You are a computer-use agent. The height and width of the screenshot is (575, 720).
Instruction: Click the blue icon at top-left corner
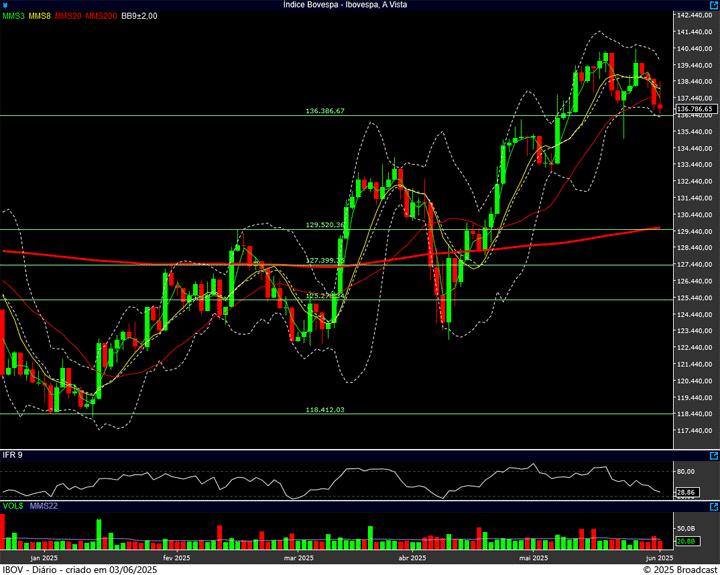[5, 5]
